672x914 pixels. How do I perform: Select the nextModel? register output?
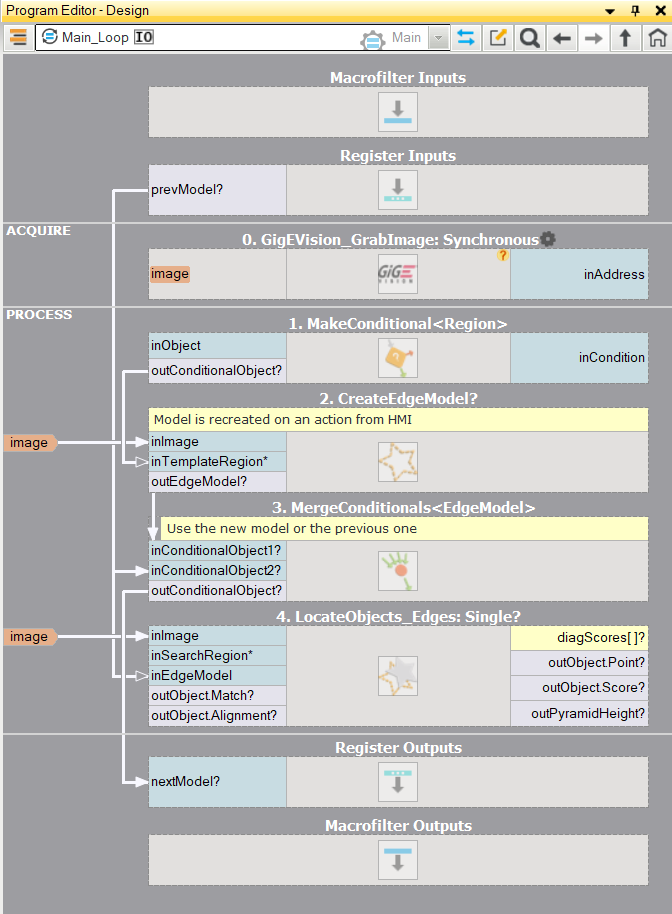(217, 781)
